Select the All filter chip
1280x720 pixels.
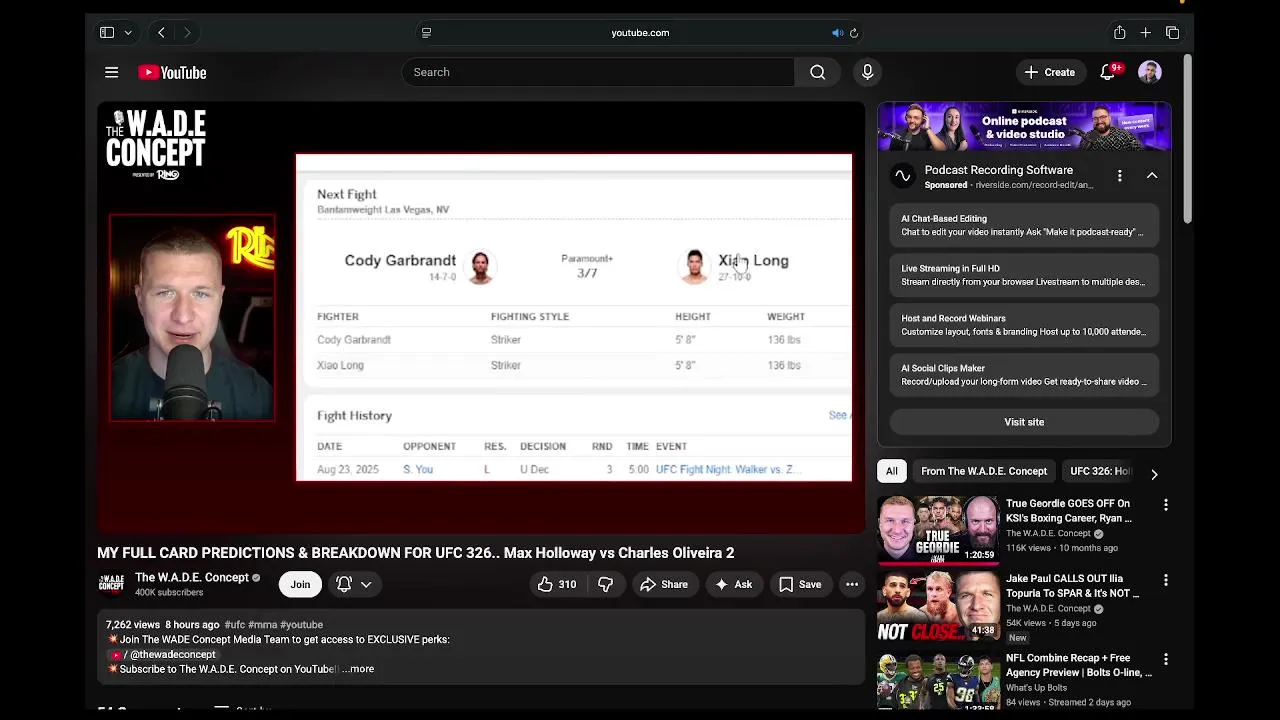(892, 471)
